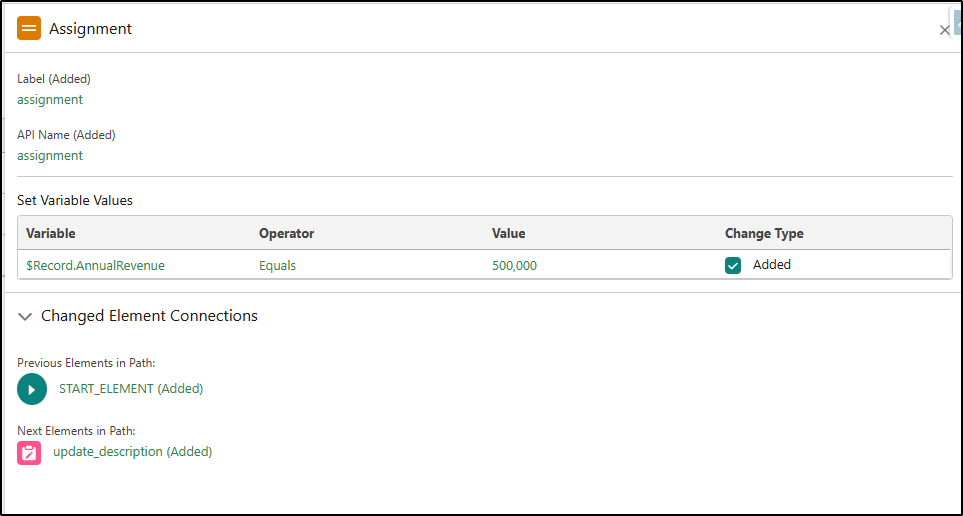Click the Assignment panel title text
The height and width of the screenshot is (516, 963).
coord(90,29)
